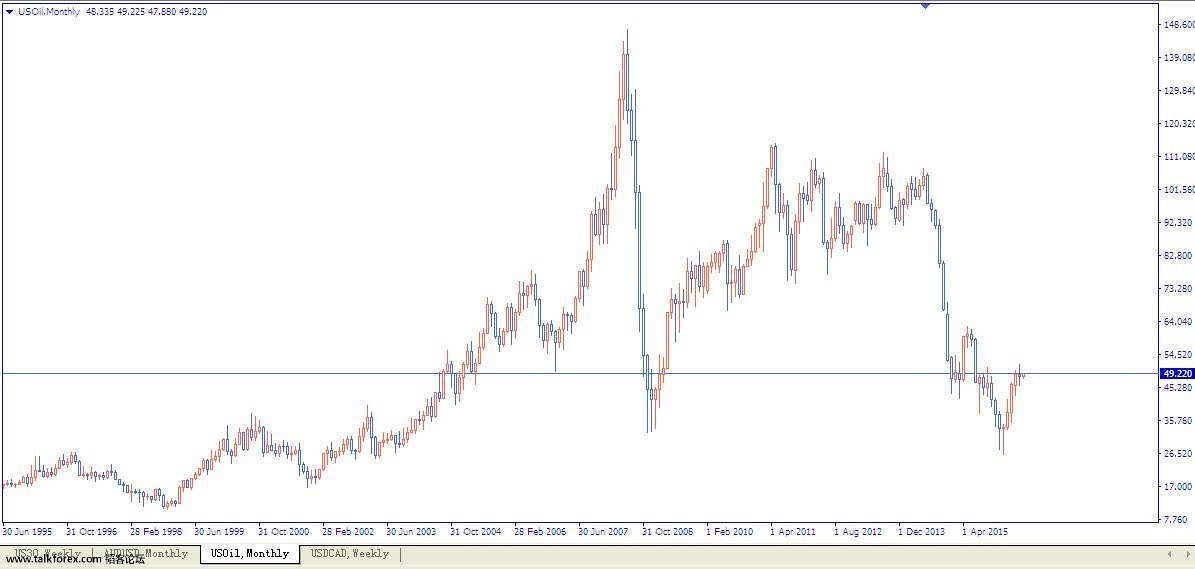The height and width of the screenshot is (569, 1195).
Task: Open the US30,Weekly chart tab
Action: point(47,554)
